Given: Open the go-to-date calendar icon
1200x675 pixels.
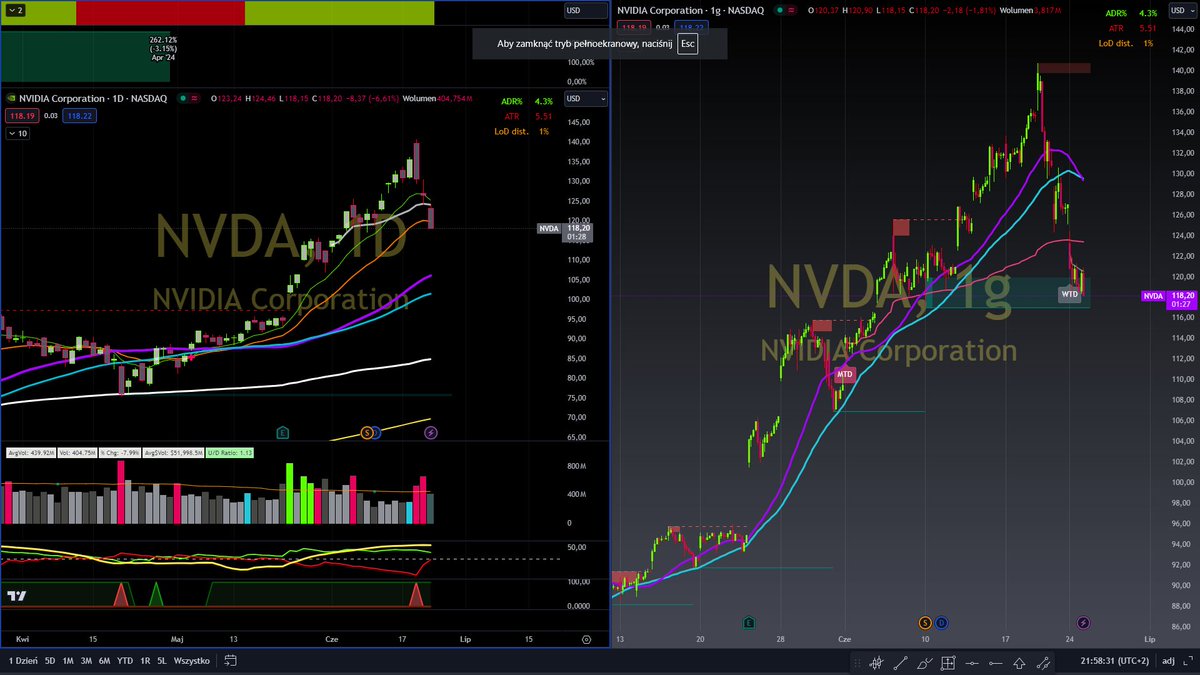Looking at the screenshot, I should [230, 660].
